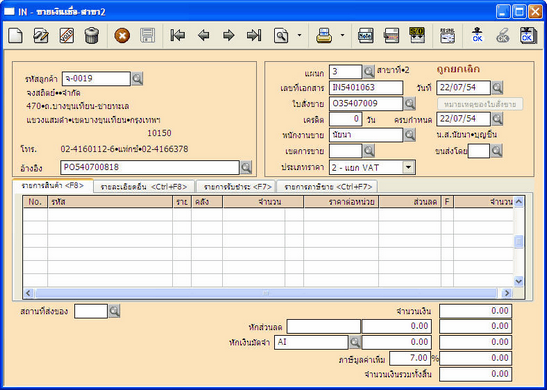Click the reference field PO540700818
The width and height of the screenshot is (547, 390).
(150, 167)
